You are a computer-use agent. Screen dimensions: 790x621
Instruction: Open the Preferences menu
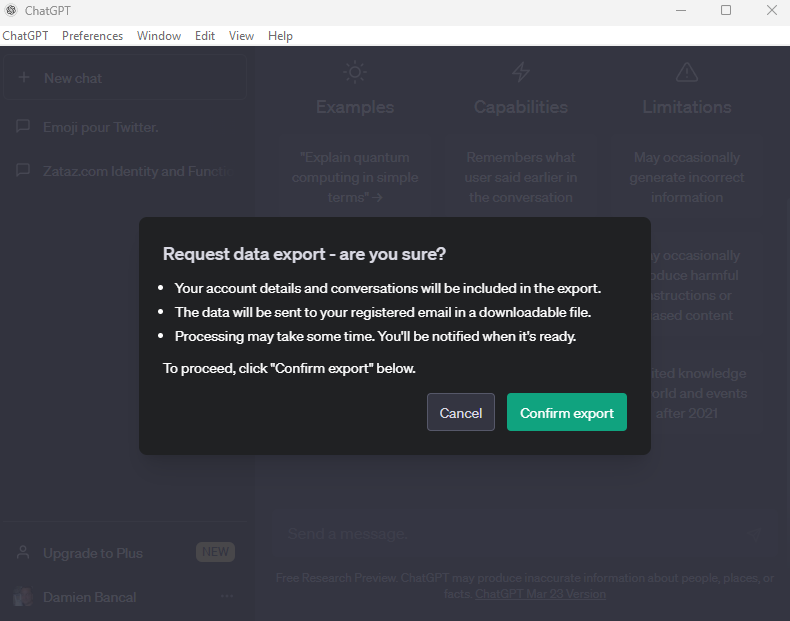[x=92, y=36]
